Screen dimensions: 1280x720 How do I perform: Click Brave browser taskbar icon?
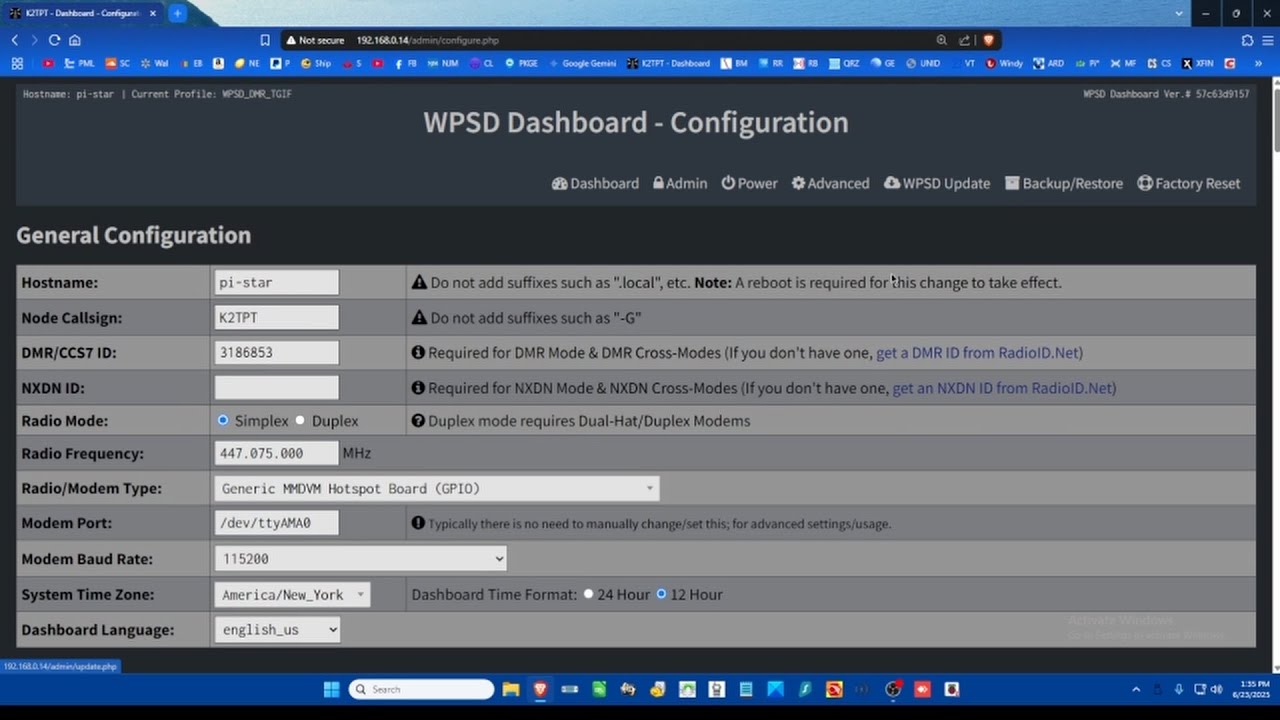tap(540, 689)
